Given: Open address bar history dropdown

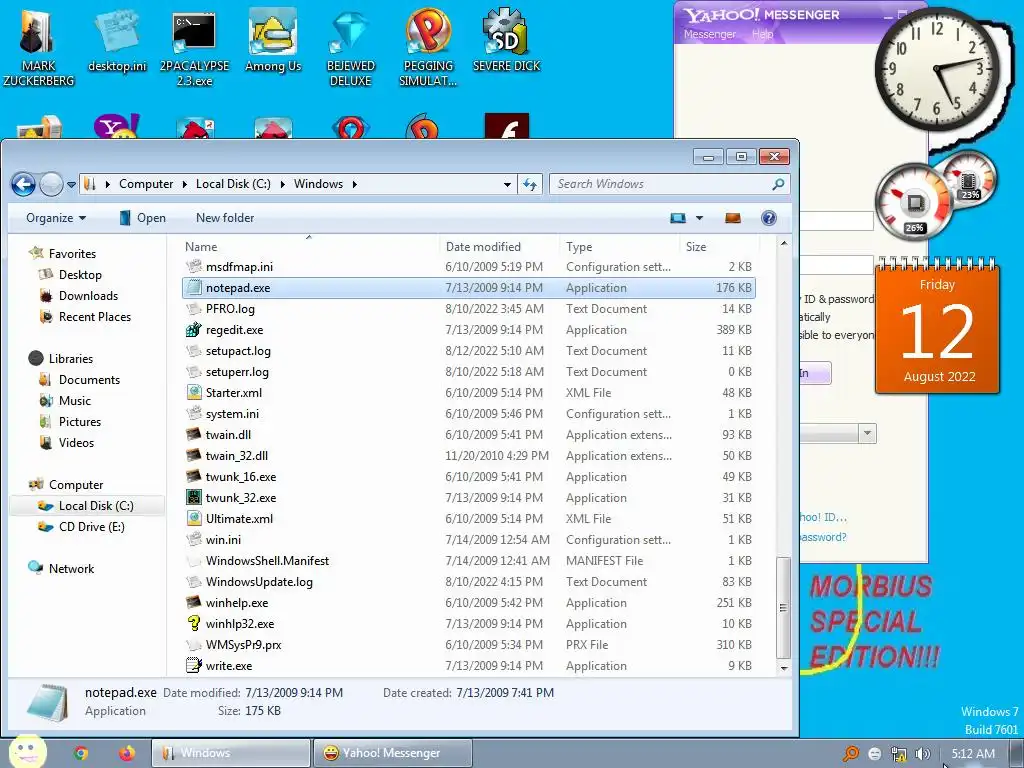Looking at the screenshot, I should pyautogui.click(x=507, y=185).
